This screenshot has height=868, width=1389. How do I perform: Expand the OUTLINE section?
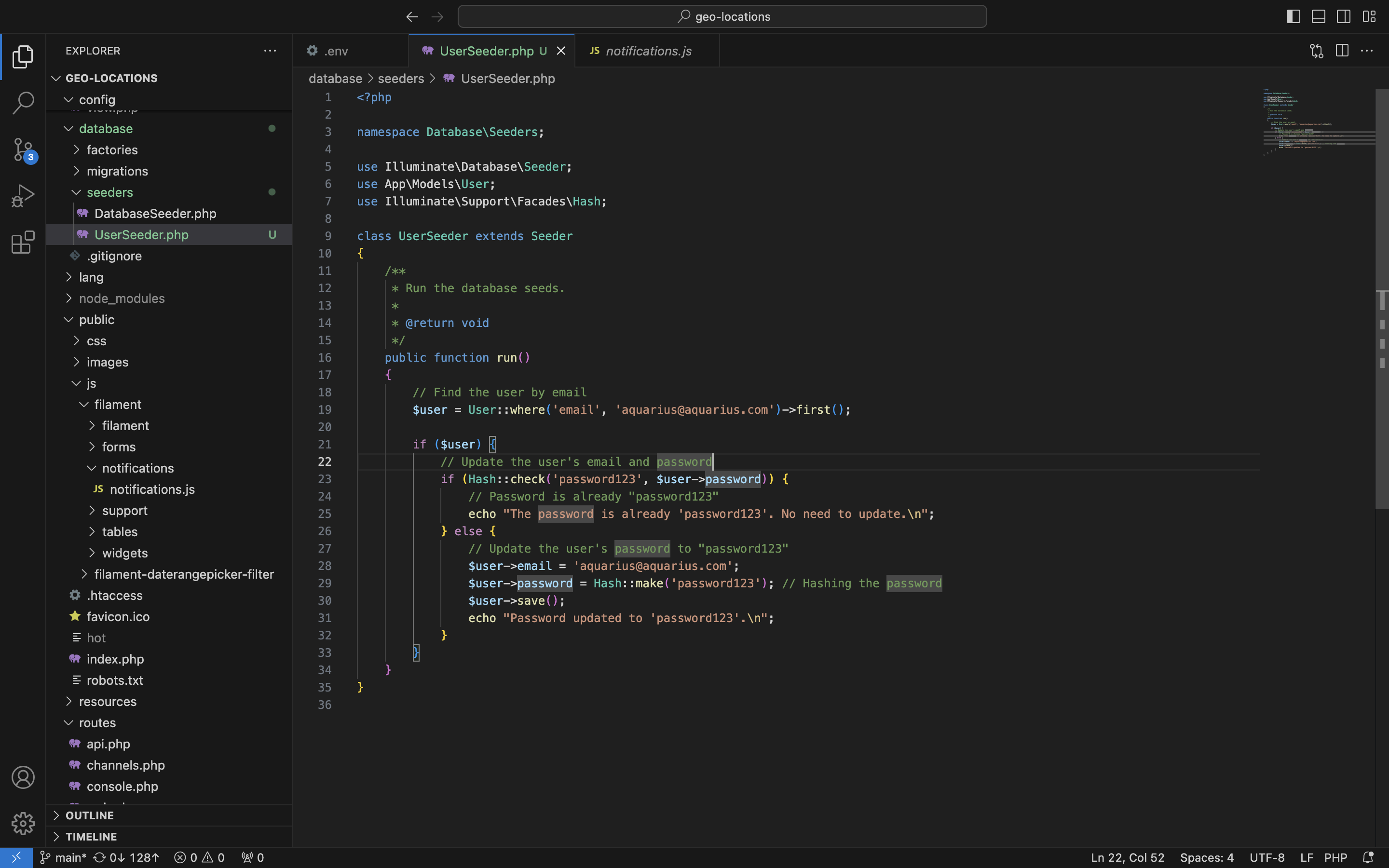coord(90,815)
